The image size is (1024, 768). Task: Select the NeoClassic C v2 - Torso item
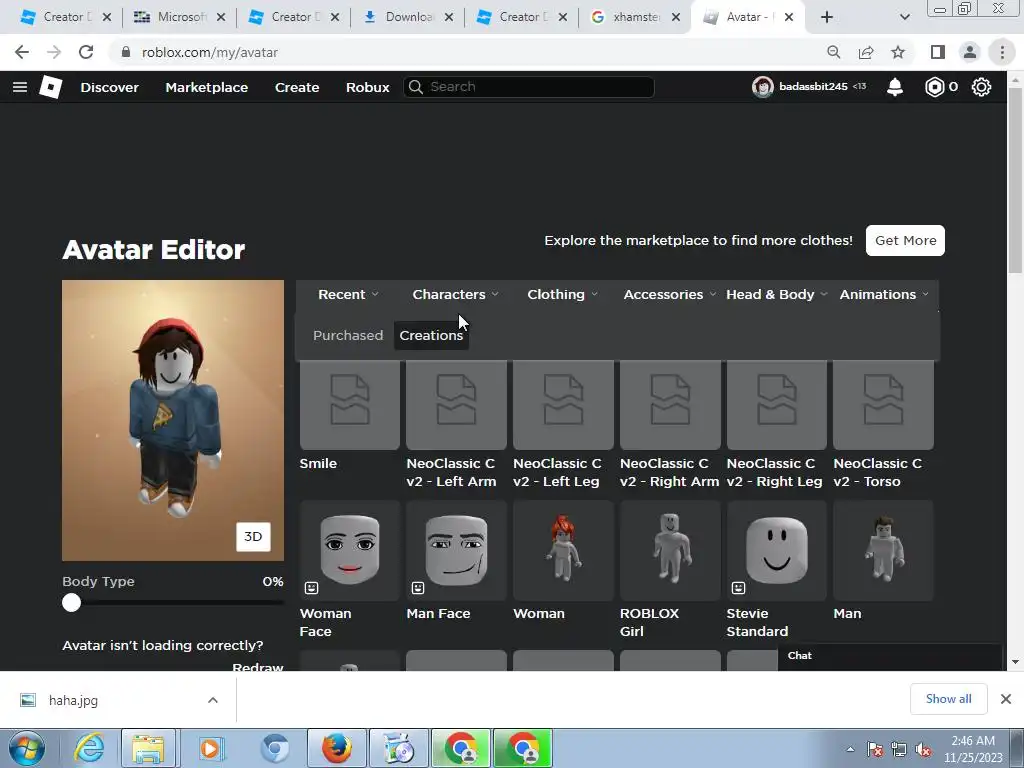point(884,405)
